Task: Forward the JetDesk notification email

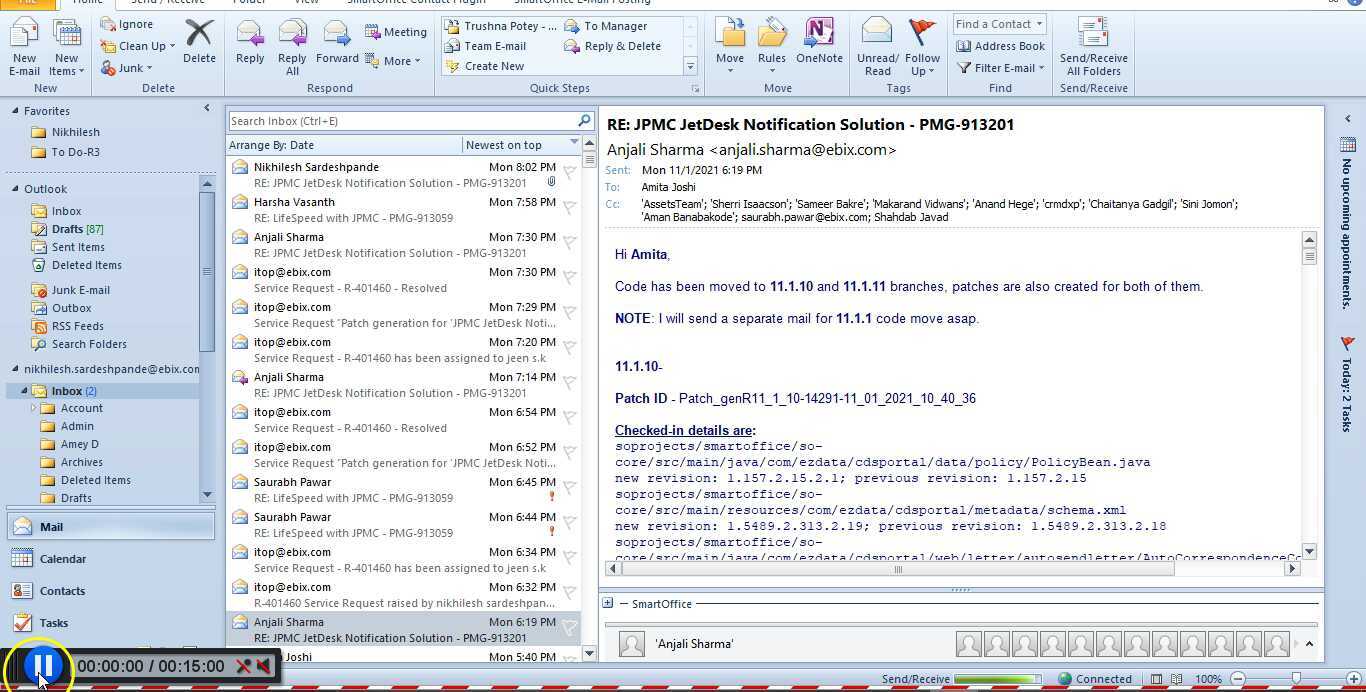Action: [337, 45]
